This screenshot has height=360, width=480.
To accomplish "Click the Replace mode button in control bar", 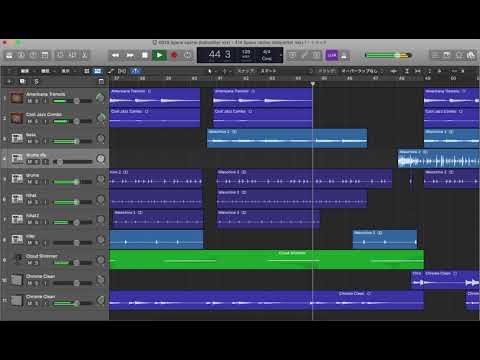I will 292,55.
